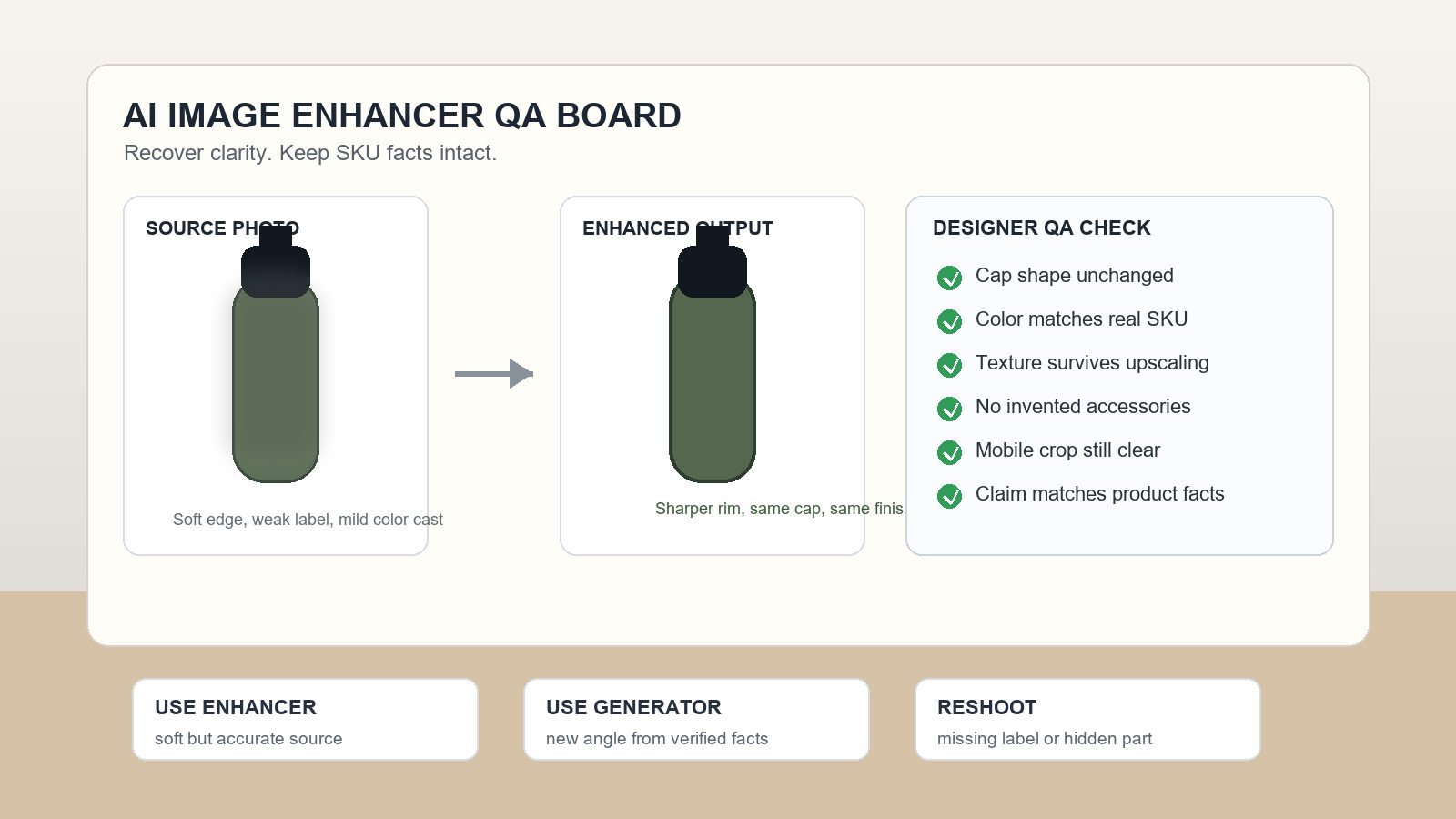Screen dimensions: 1456x819
Task: Click the check icon for No invented accessories
Action: pyautogui.click(x=949, y=409)
